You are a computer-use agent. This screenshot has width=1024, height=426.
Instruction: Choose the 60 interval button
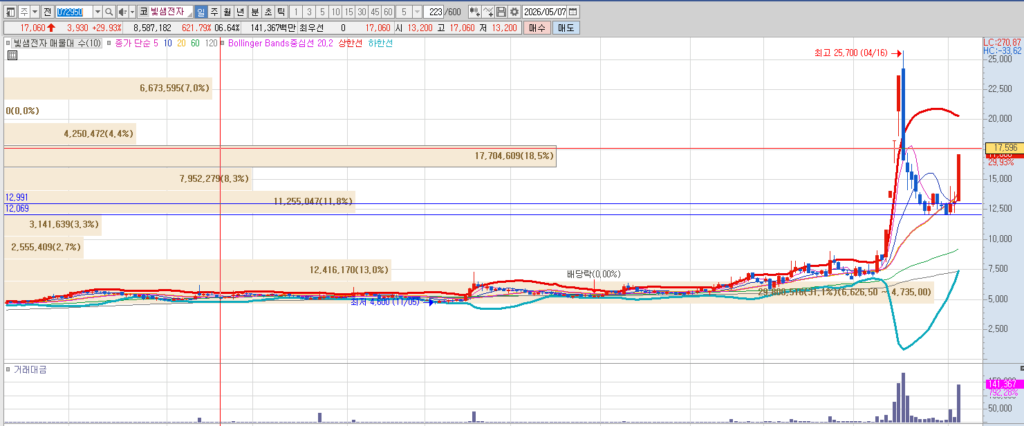(388, 12)
